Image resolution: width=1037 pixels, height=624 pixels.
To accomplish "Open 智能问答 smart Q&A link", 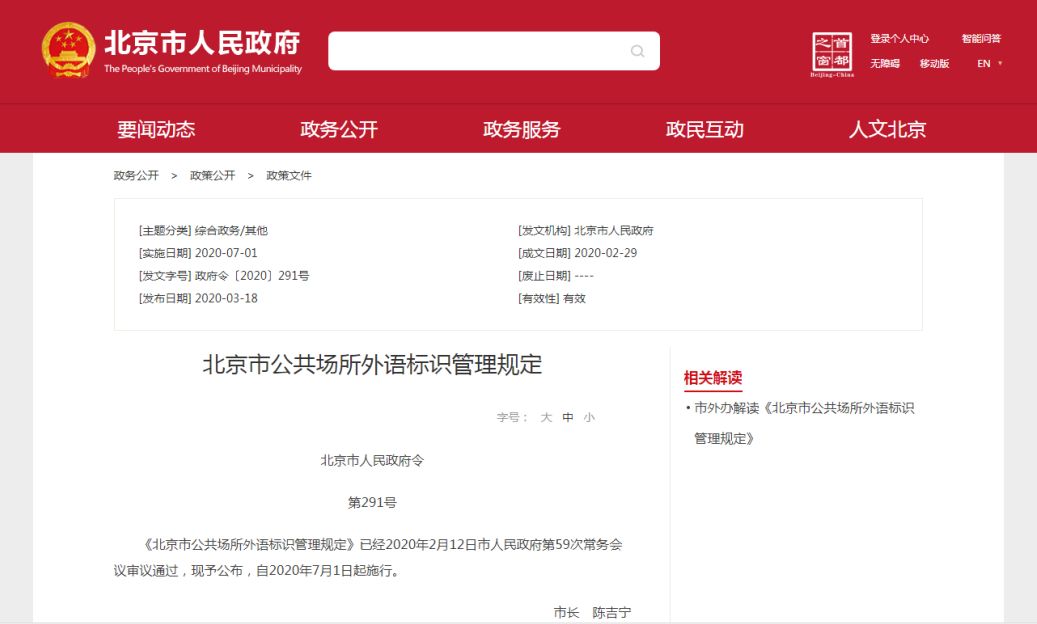I will [981, 39].
